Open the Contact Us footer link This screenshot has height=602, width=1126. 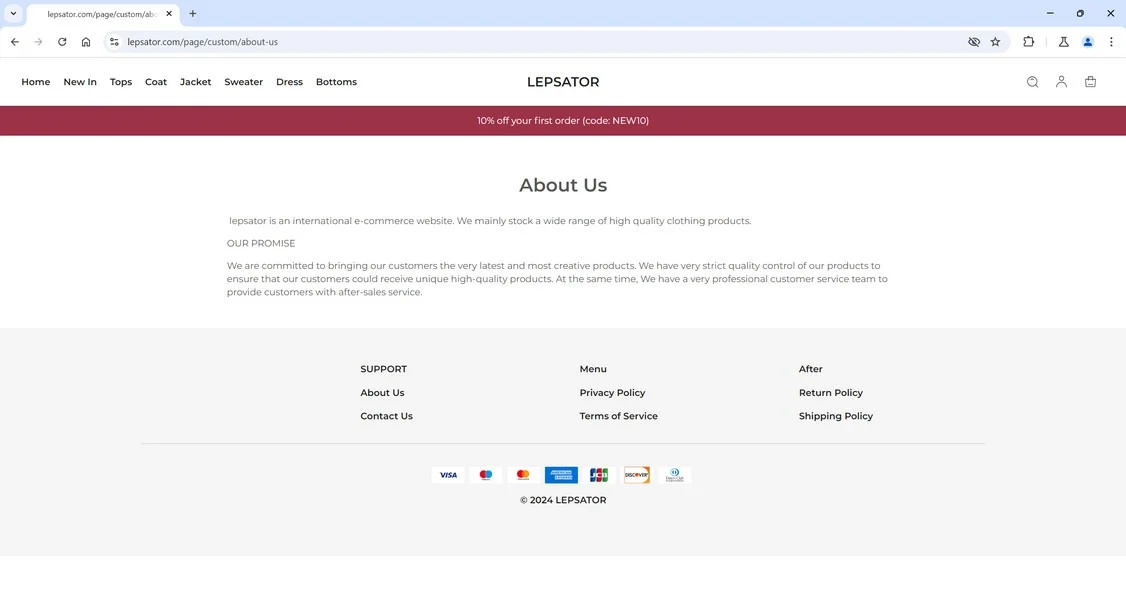coord(386,416)
